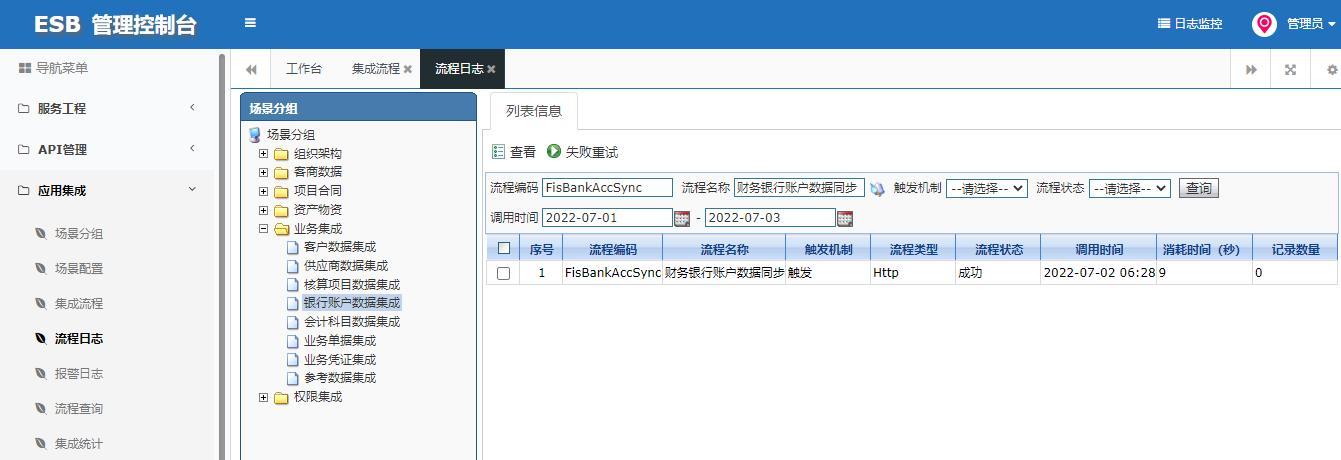The width and height of the screenshot is (1341, 460).
Task: Open 集成流程 in sidebar
Action: point(78,303)
